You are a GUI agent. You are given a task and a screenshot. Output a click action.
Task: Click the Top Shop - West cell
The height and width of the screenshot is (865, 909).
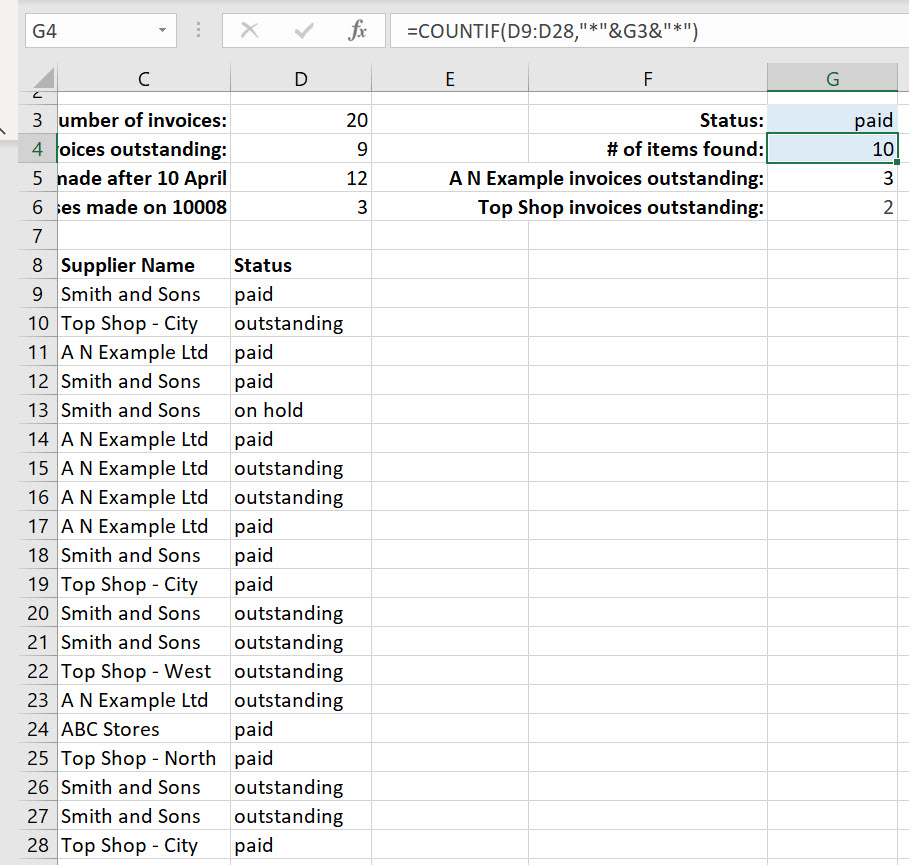pyautogui.click(x=143, y=671)
